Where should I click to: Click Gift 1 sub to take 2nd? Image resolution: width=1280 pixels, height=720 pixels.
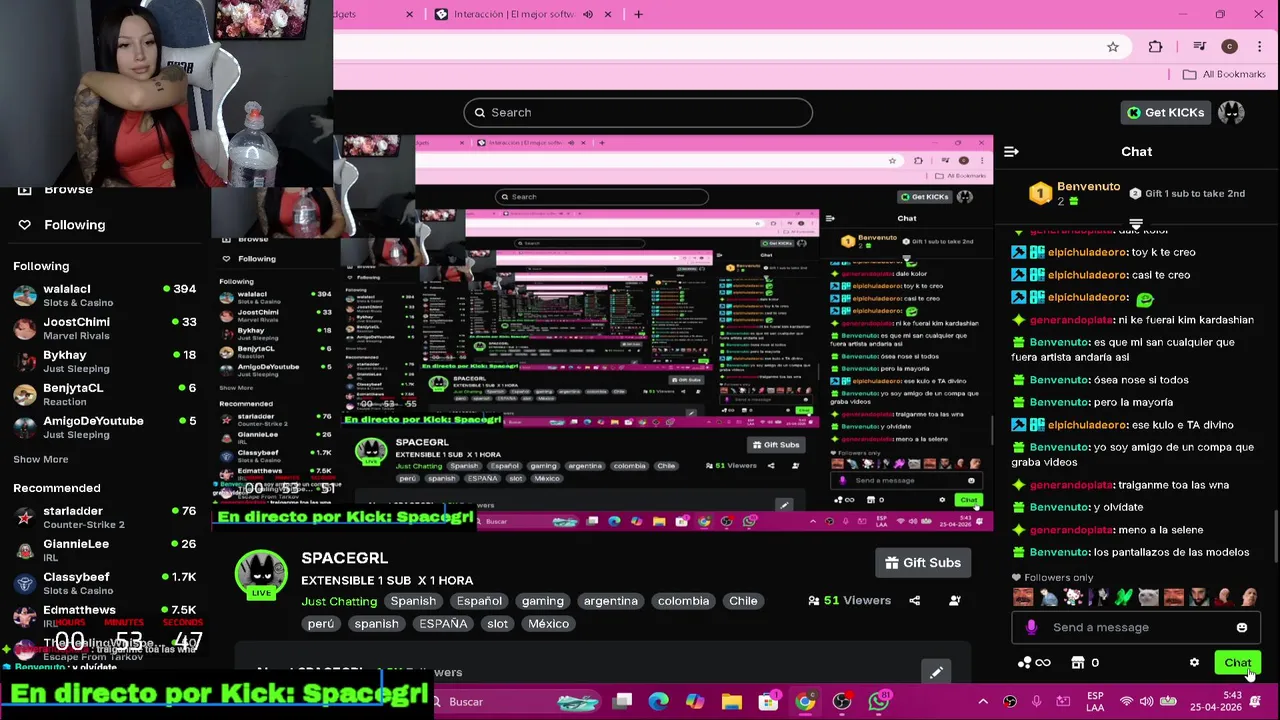1187,193
